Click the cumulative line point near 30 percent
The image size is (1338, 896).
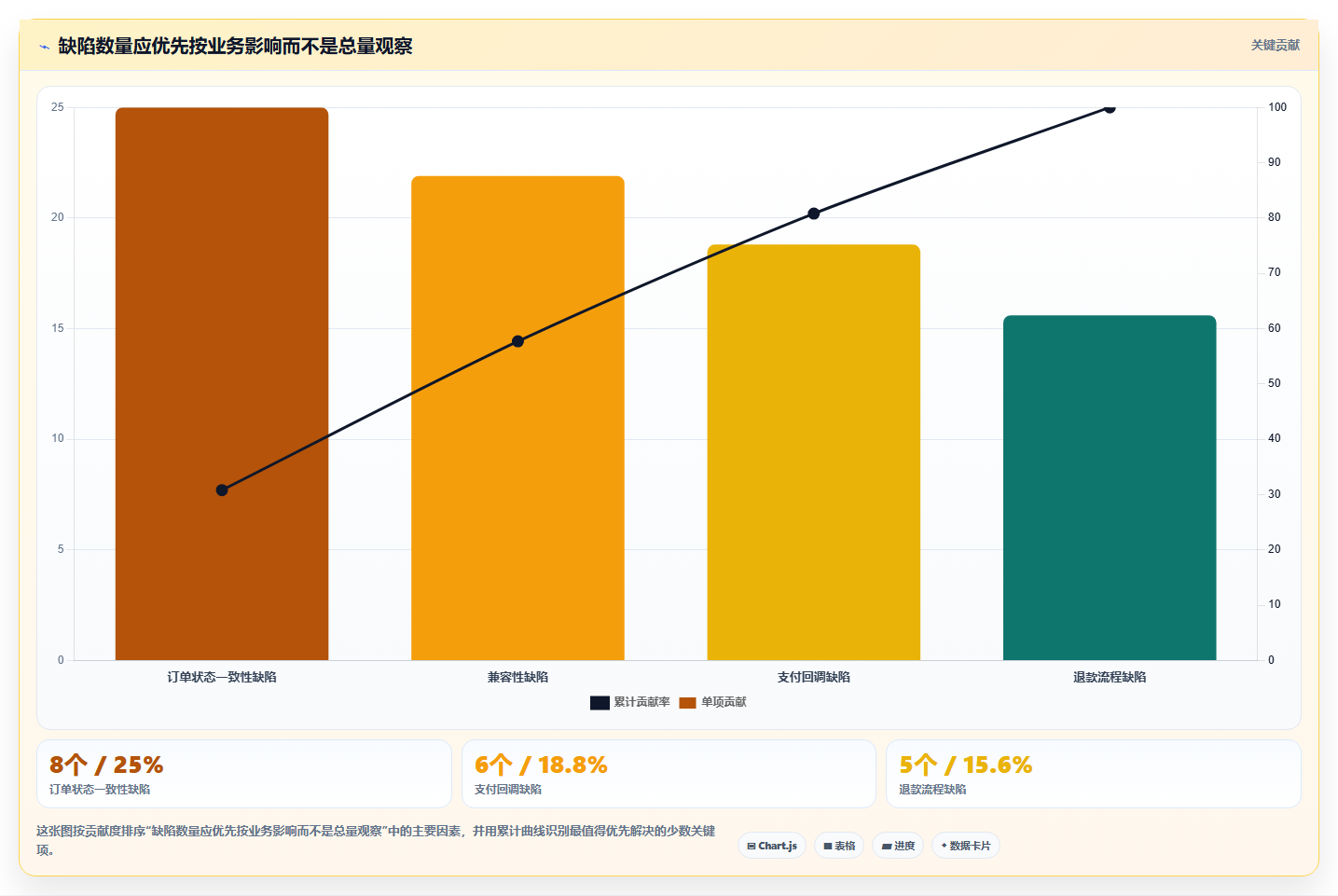pyautogui.click(x=222, y=490)
